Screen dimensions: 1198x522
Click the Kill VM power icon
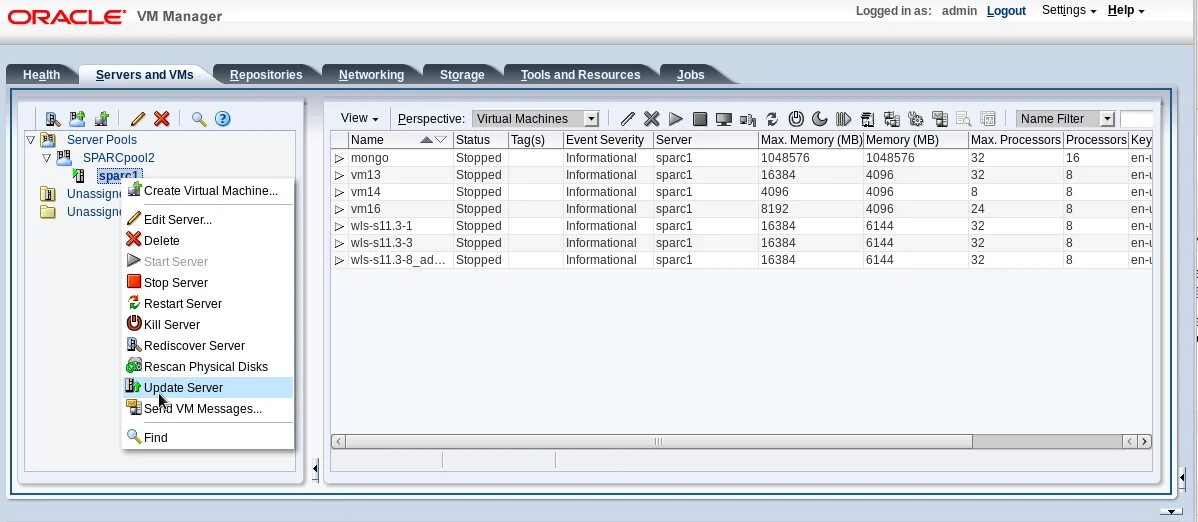pos(796,118)
